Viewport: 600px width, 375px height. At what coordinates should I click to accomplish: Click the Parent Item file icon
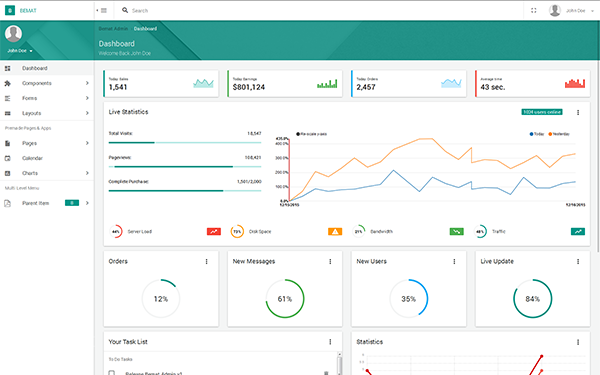pyautogui.click(x=7, y=203)
